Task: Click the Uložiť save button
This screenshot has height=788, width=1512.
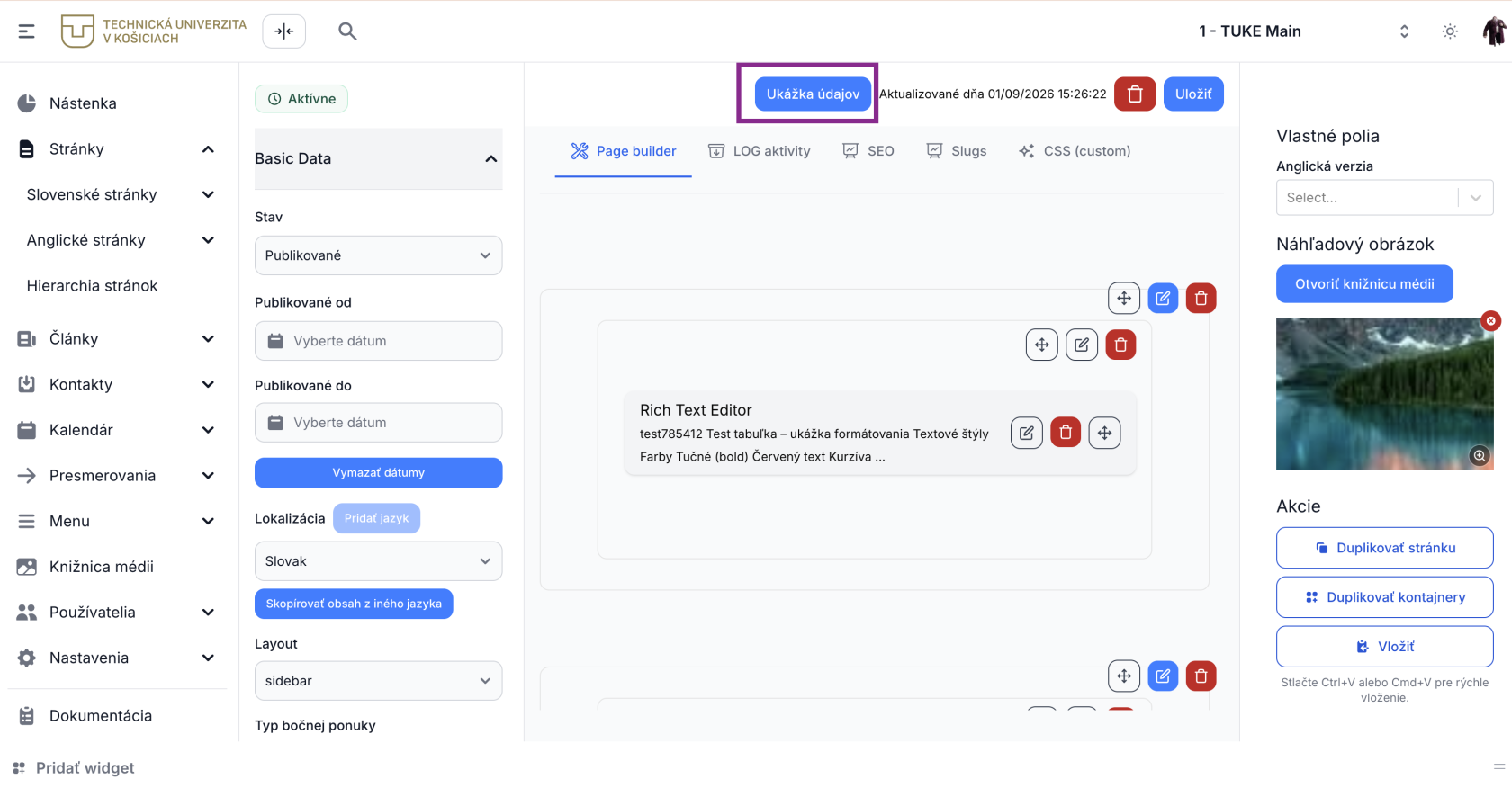Action: coord(1193,94)
